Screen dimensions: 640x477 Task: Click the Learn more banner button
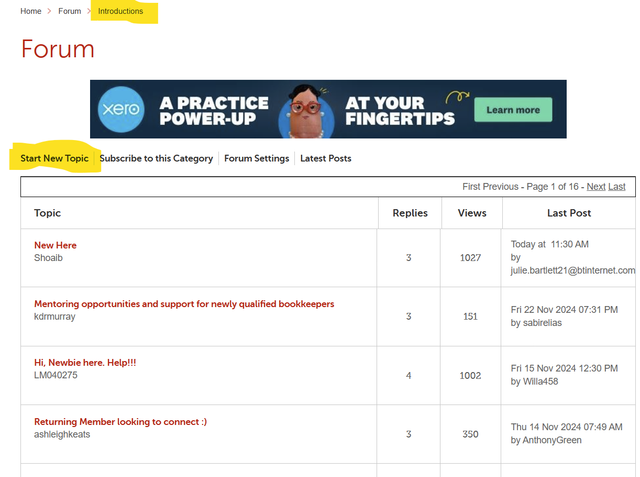coord(513,110)
